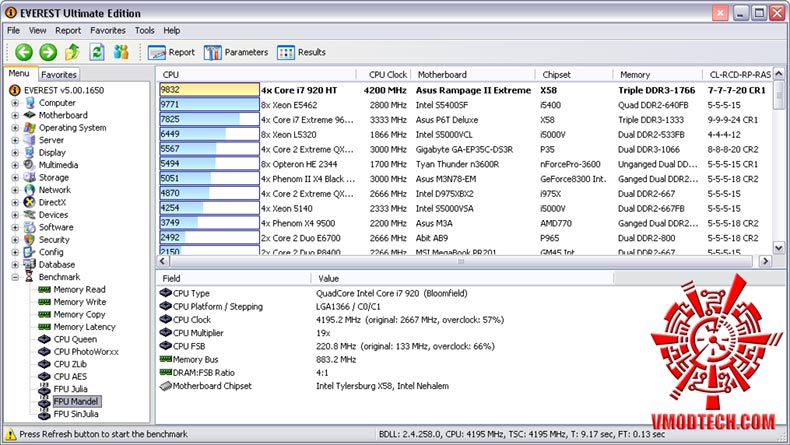The height and width of the screenshot is (445, 790).
Task: Sort by CPU Clock column header
Action: (384, 75)
